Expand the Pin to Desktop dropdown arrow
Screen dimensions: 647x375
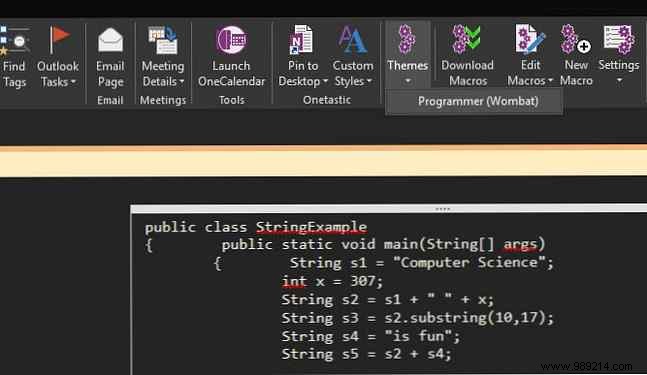point(325,81)
